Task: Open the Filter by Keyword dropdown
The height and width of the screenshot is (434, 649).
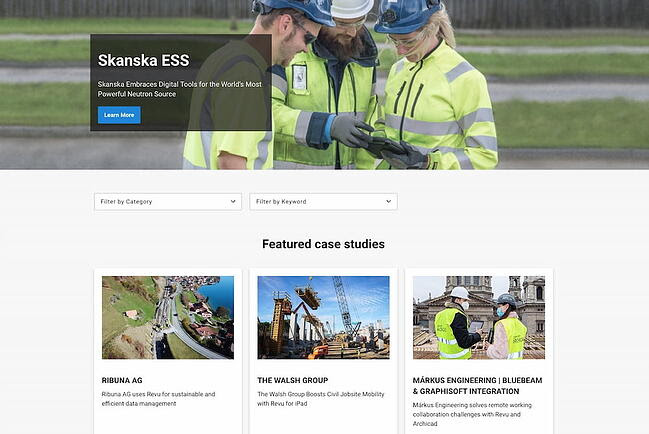Action: tap(323, 201)
